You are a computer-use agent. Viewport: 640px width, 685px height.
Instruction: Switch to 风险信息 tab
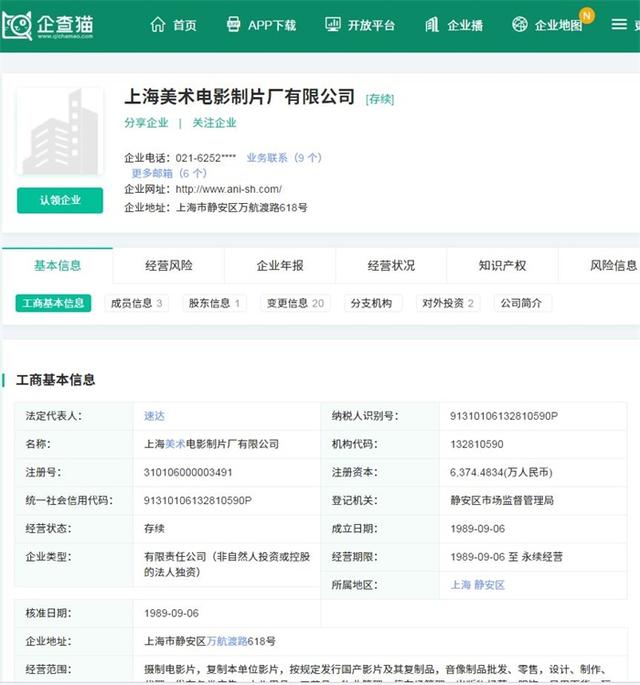613,266
